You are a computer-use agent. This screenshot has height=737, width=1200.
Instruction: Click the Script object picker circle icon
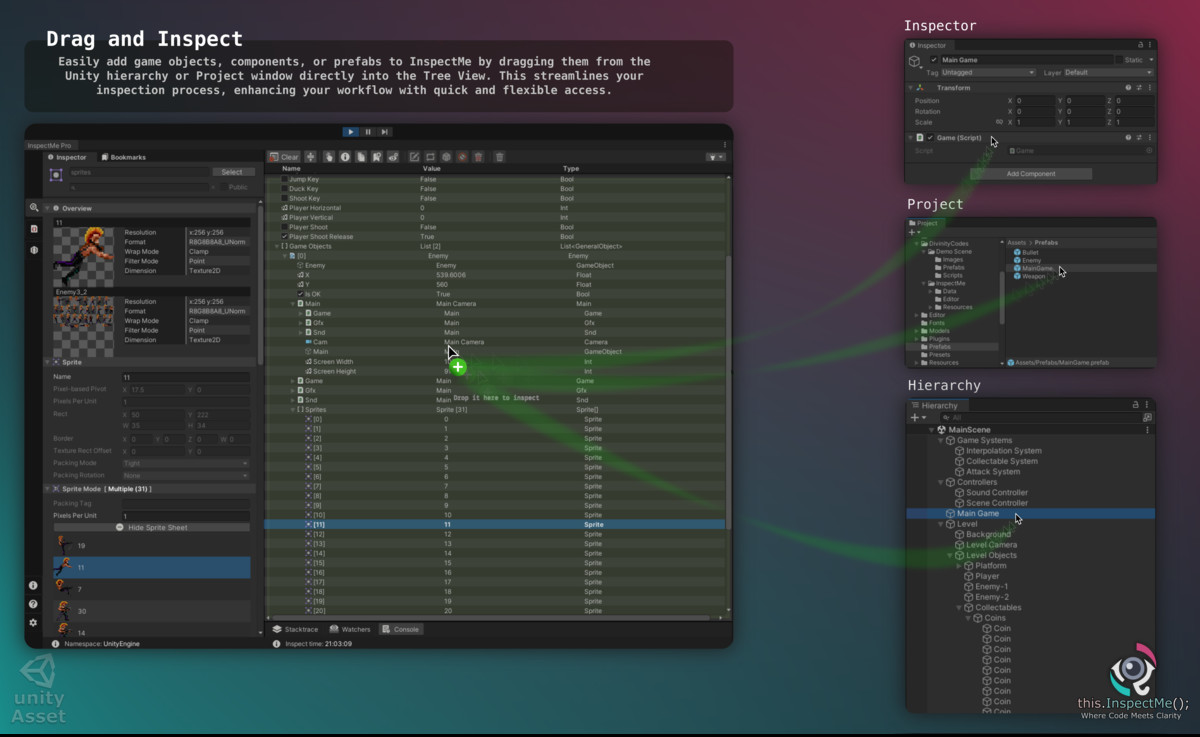pyautogui.click(x=1149, y=151)
